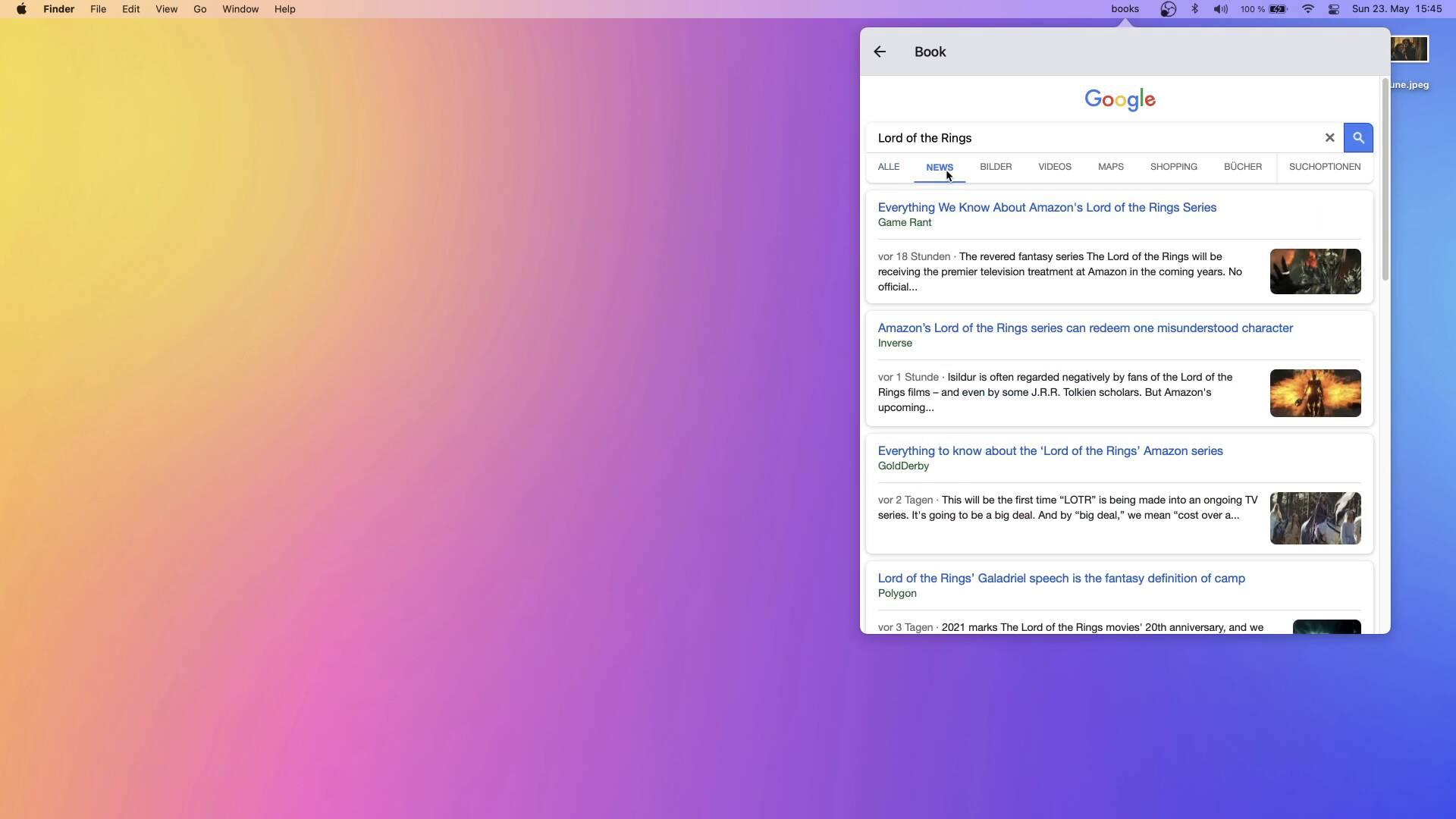Viewport: 1456px width, 819px height.
Task: Click the back arrow in Book panel
Action: pyautogui.click(x=880, y=52)
